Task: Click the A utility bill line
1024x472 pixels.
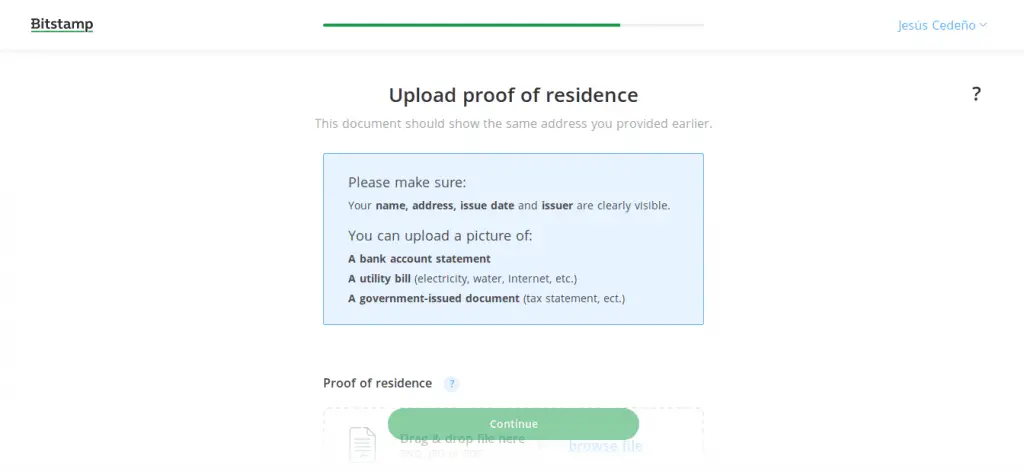Action: click(x=462, y=279)
